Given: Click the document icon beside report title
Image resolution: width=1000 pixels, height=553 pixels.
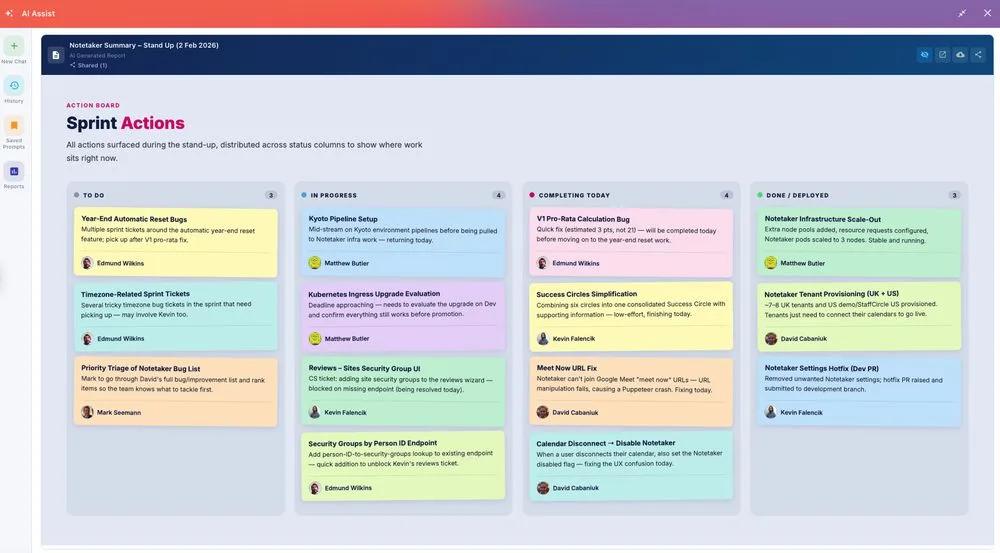Looking at the screenshot, I should 55,55.
